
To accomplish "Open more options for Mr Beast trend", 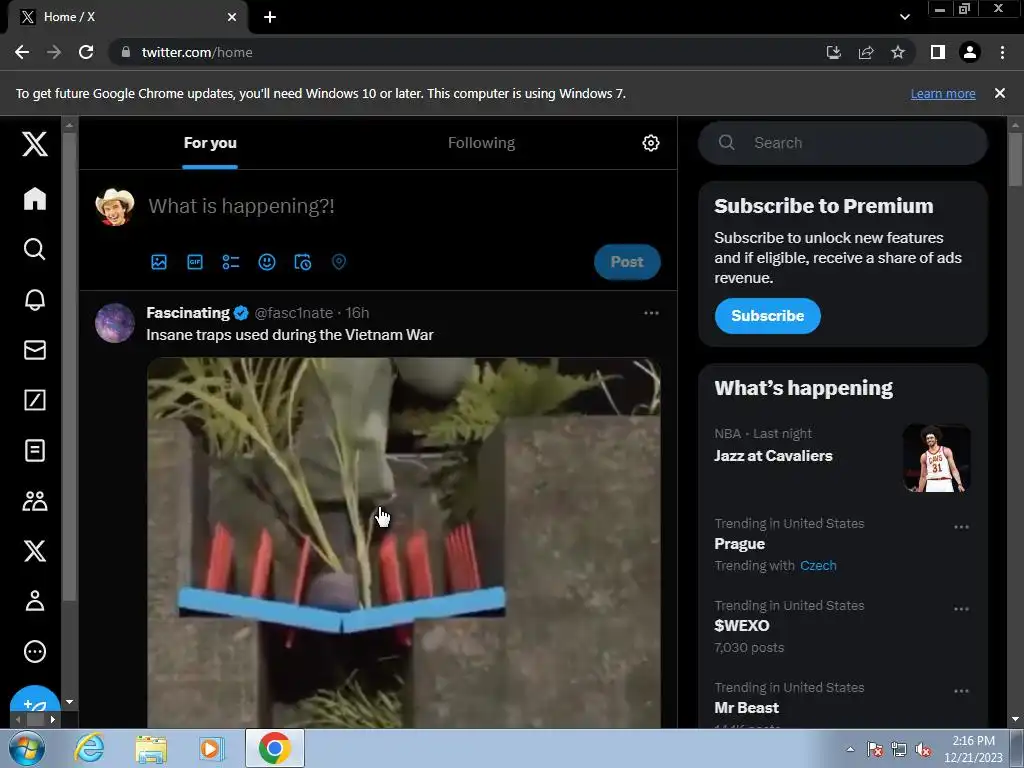I will coord(961,691).
